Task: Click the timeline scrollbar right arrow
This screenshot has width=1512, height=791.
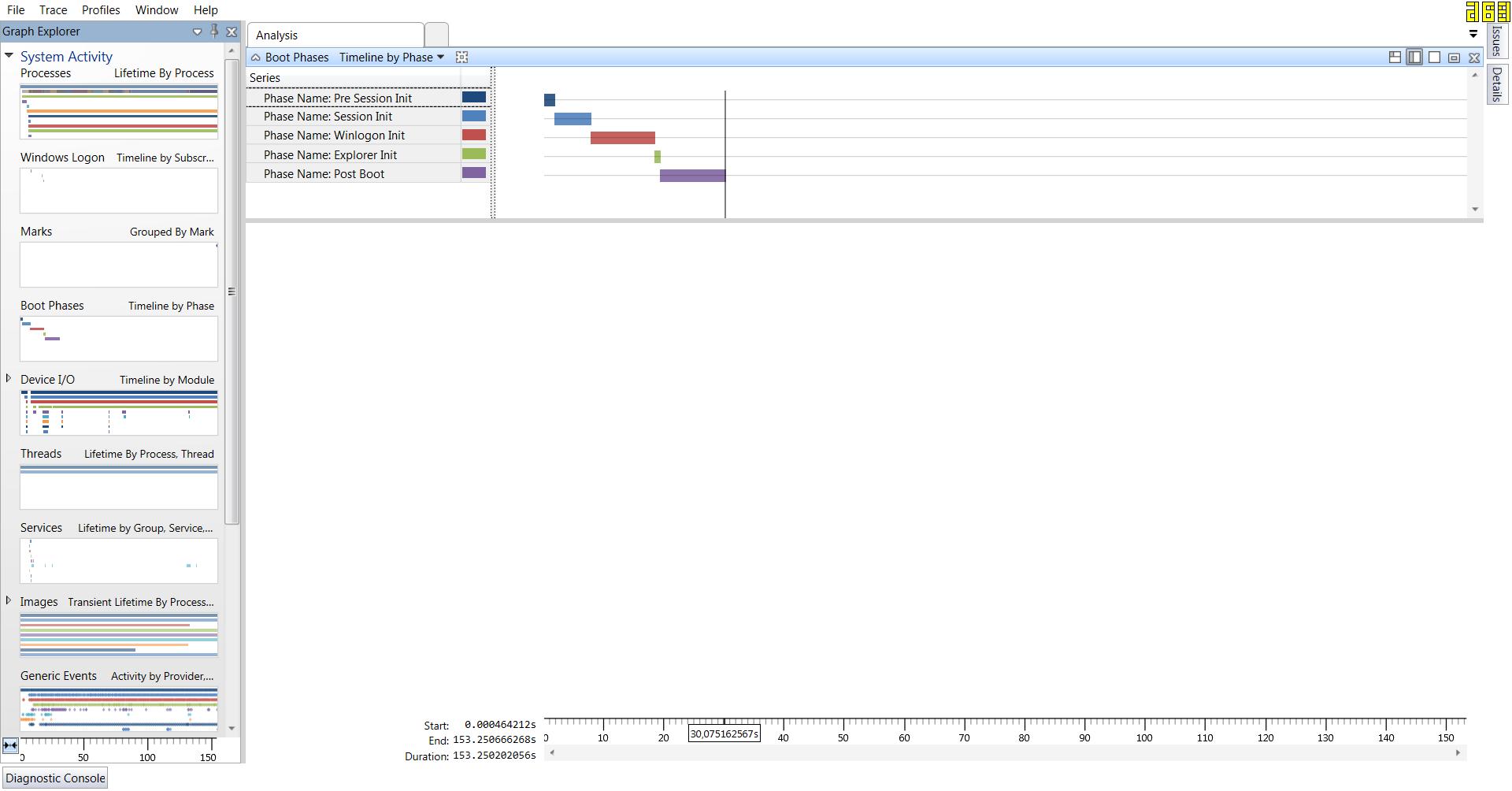Action: click(1458, 753)
